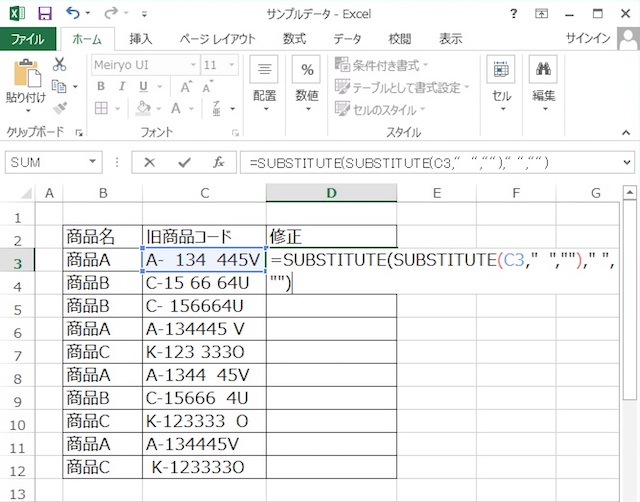This screenshot has width=640, height=502.
Task: Open the ファイル (File) menu
Action: click(x=27, y=39)
